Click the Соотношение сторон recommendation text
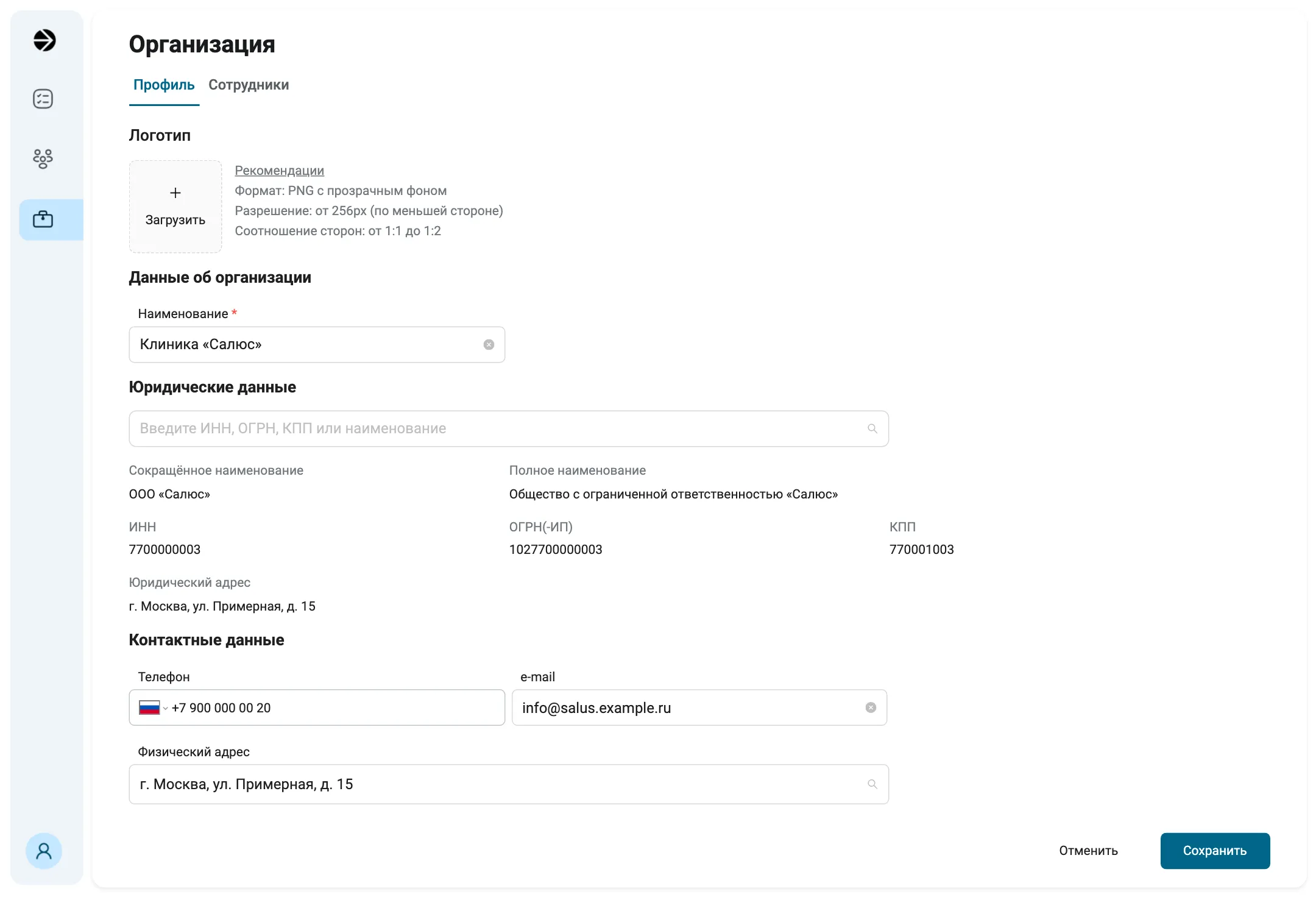Viewport: 1316px width, 897px height. pyautogui.click(x=338, y=231)
